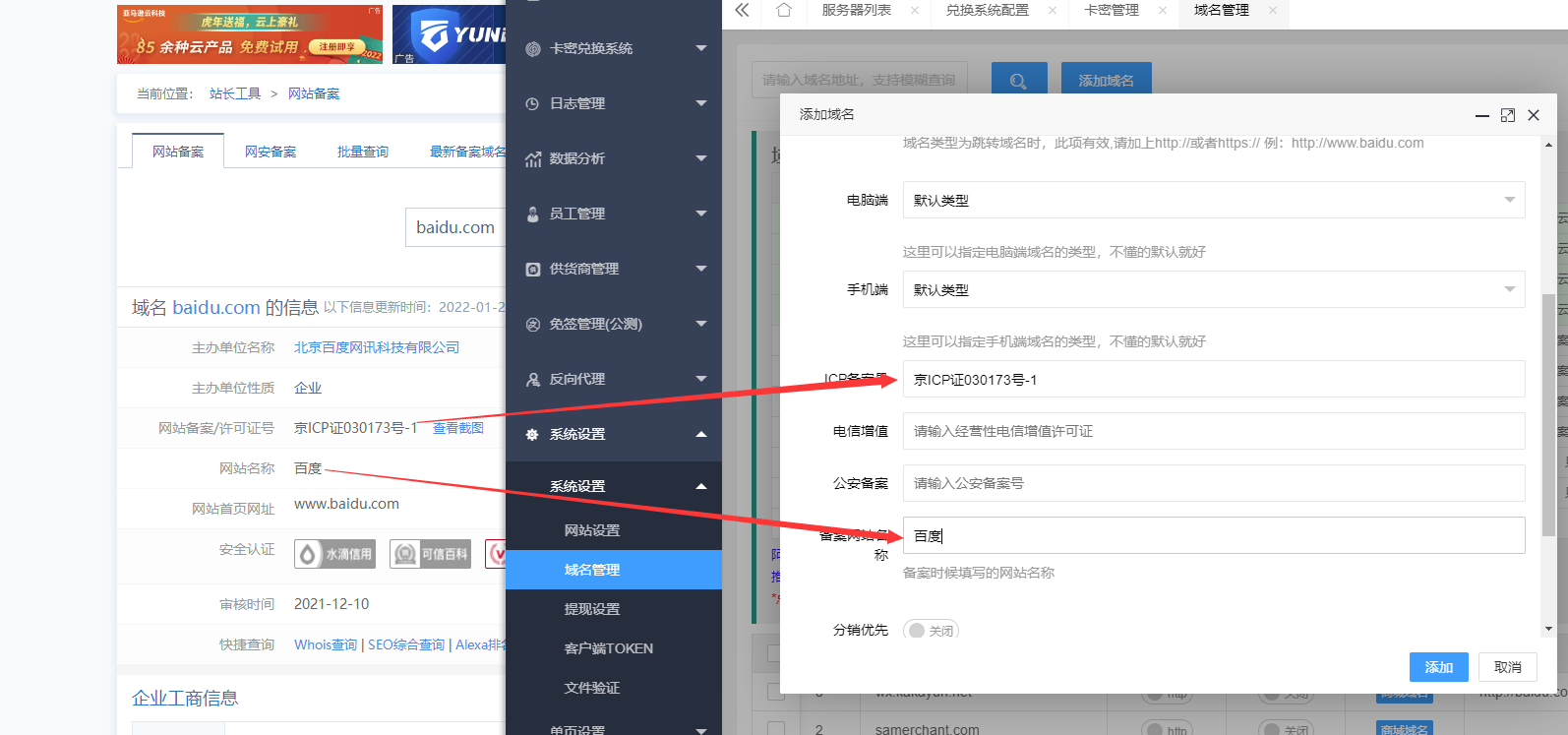This screenshot has width=1568, height=735.
Task: Expand 日志管理 menu arrow
Action: [x=701, y=103]
